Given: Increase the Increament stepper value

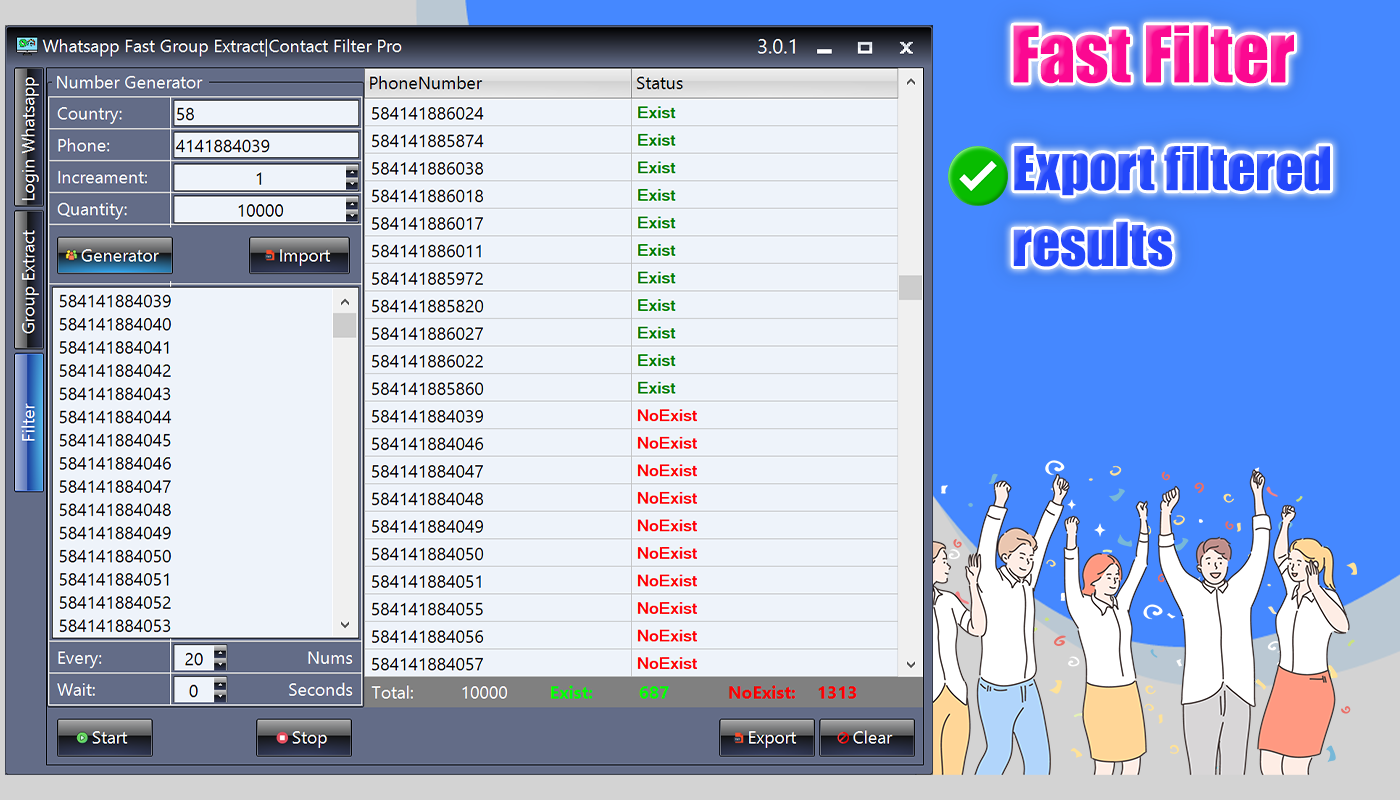Looking at the screenshot, I should pos(352,172).
